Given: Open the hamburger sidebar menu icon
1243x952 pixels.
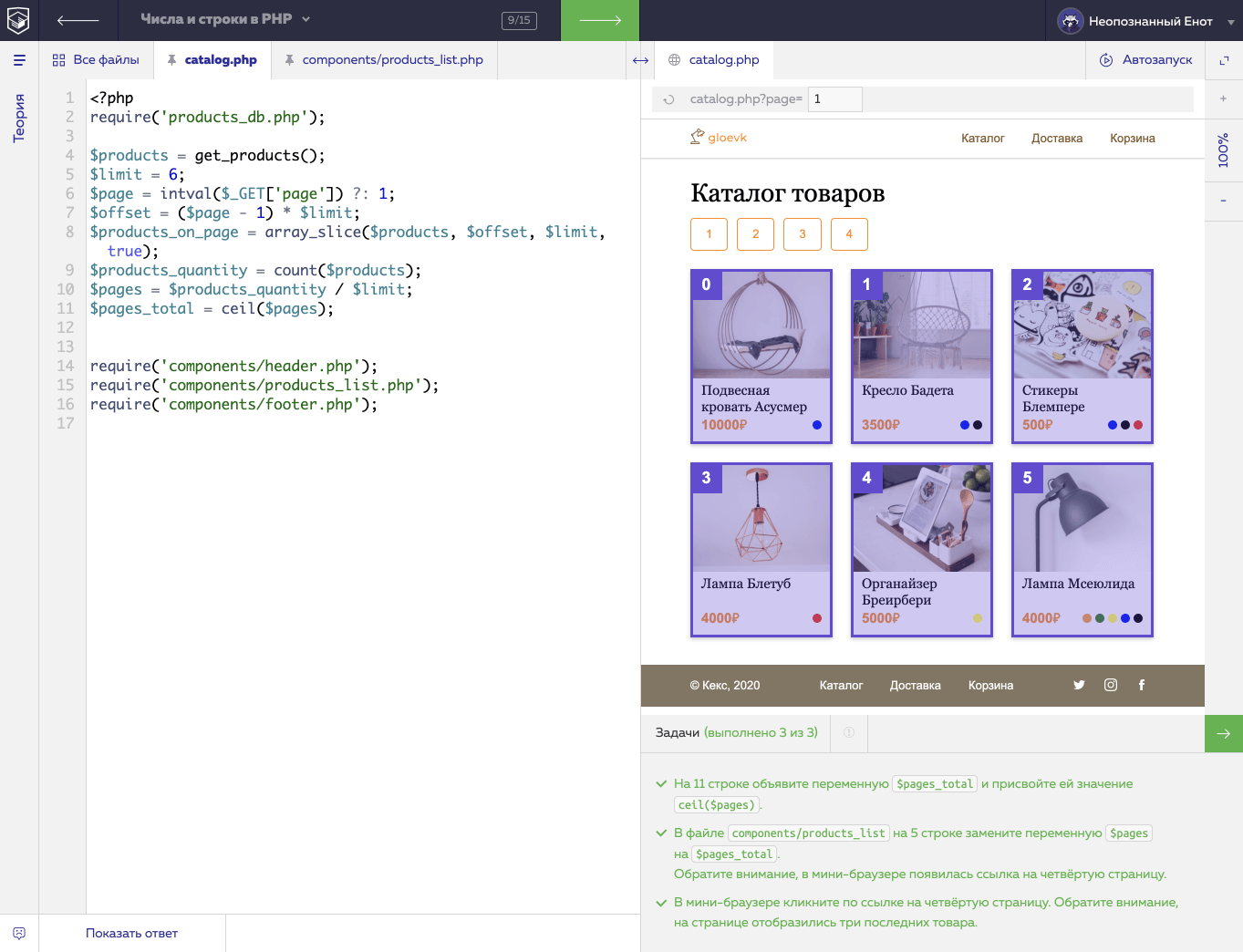Looking at the screenshot, I should click(x=19, y=60).
